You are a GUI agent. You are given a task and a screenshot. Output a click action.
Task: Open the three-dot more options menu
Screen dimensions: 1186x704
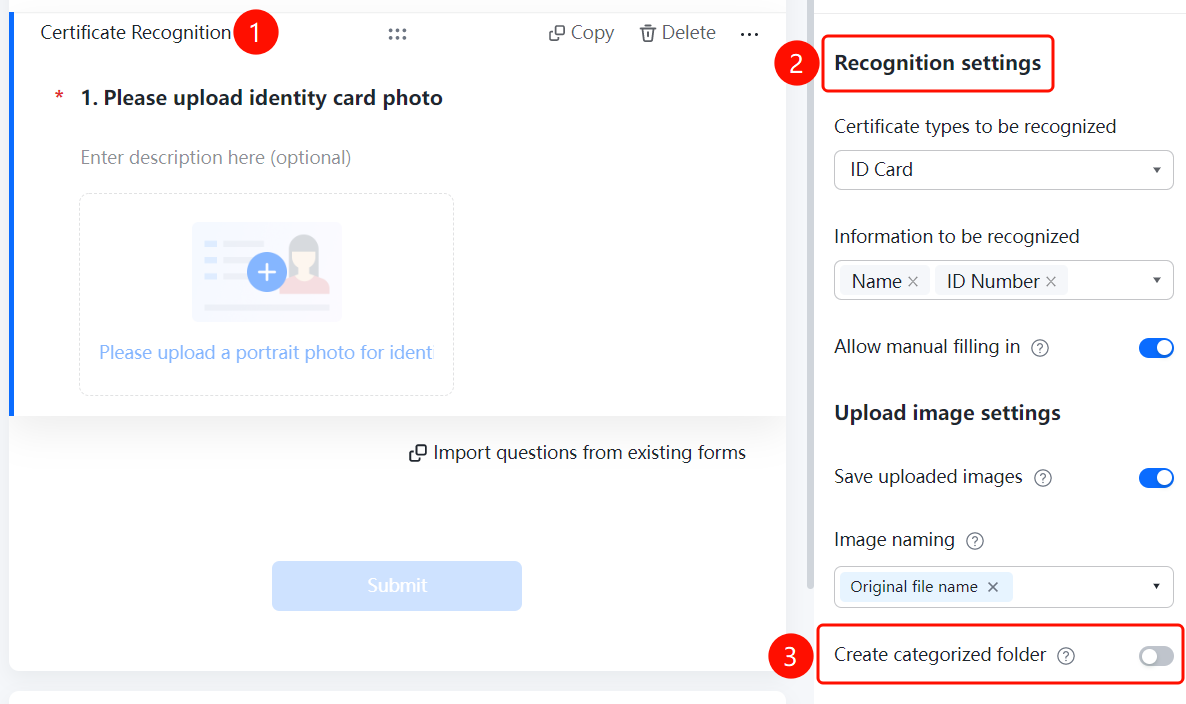(x=749, y=34)
